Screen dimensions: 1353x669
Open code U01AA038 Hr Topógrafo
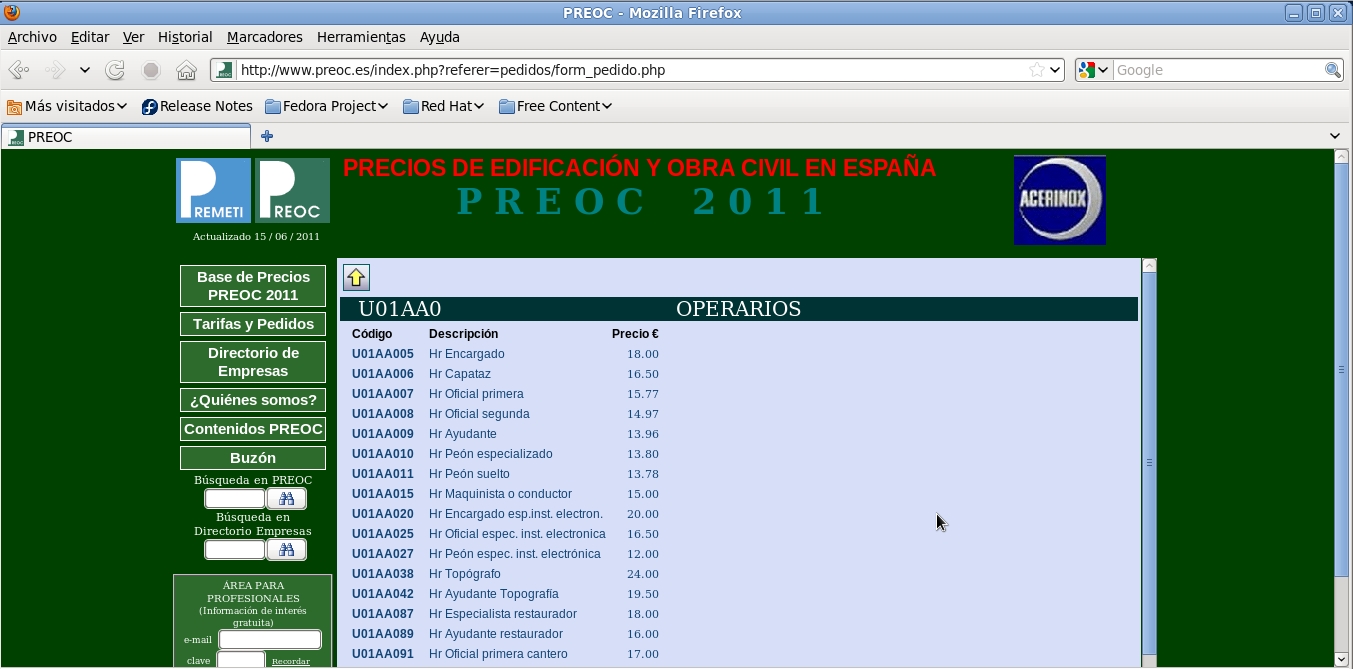[x=383, y=574]
